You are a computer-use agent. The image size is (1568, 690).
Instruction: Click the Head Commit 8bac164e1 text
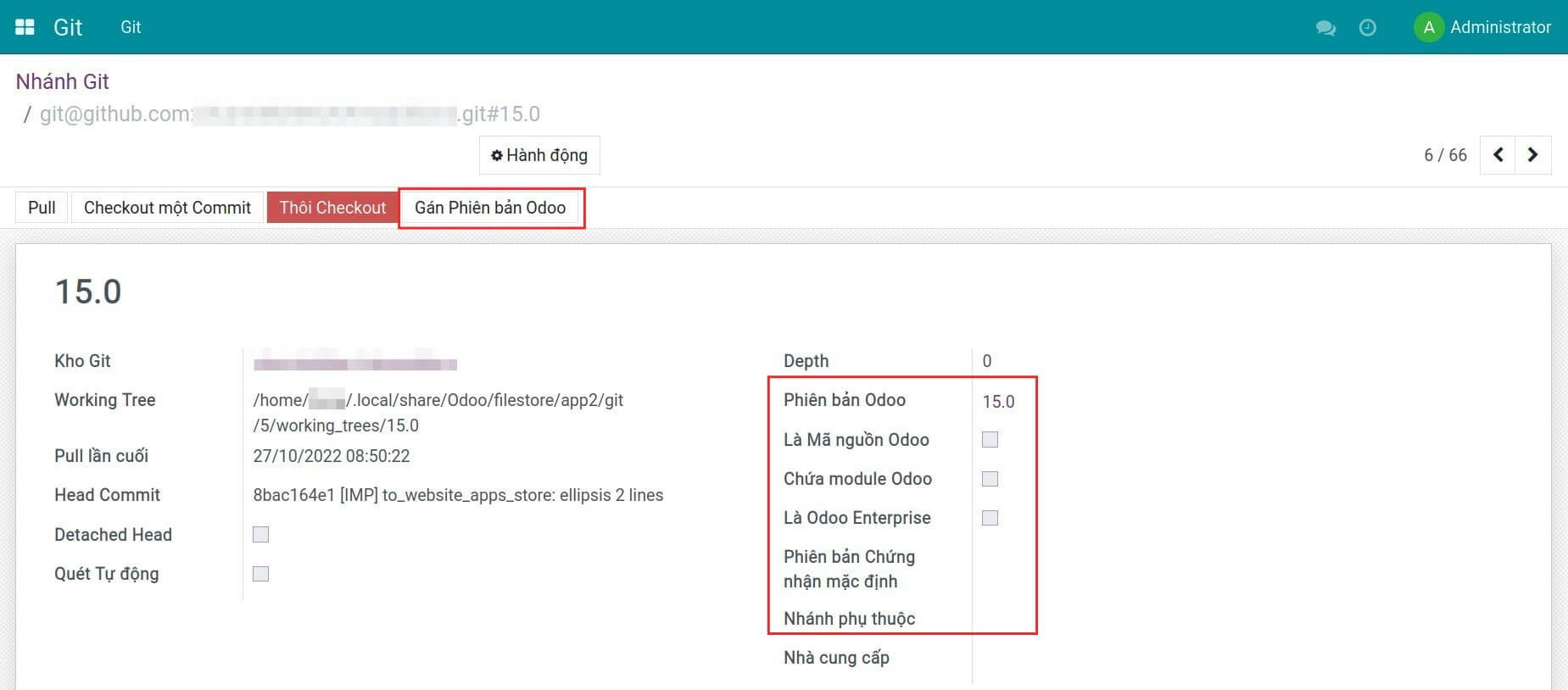[x=458, y=495]
